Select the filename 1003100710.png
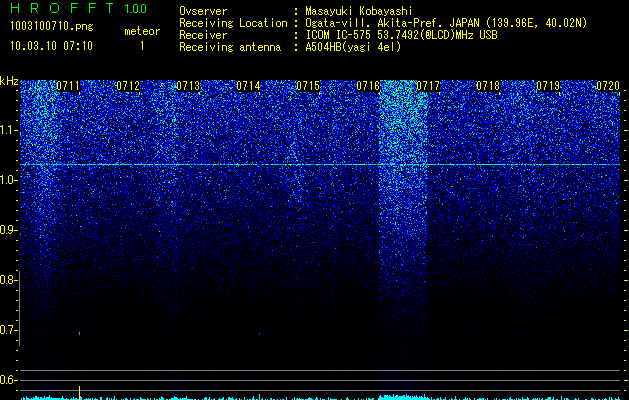The image size is (629, 400). 52,26
